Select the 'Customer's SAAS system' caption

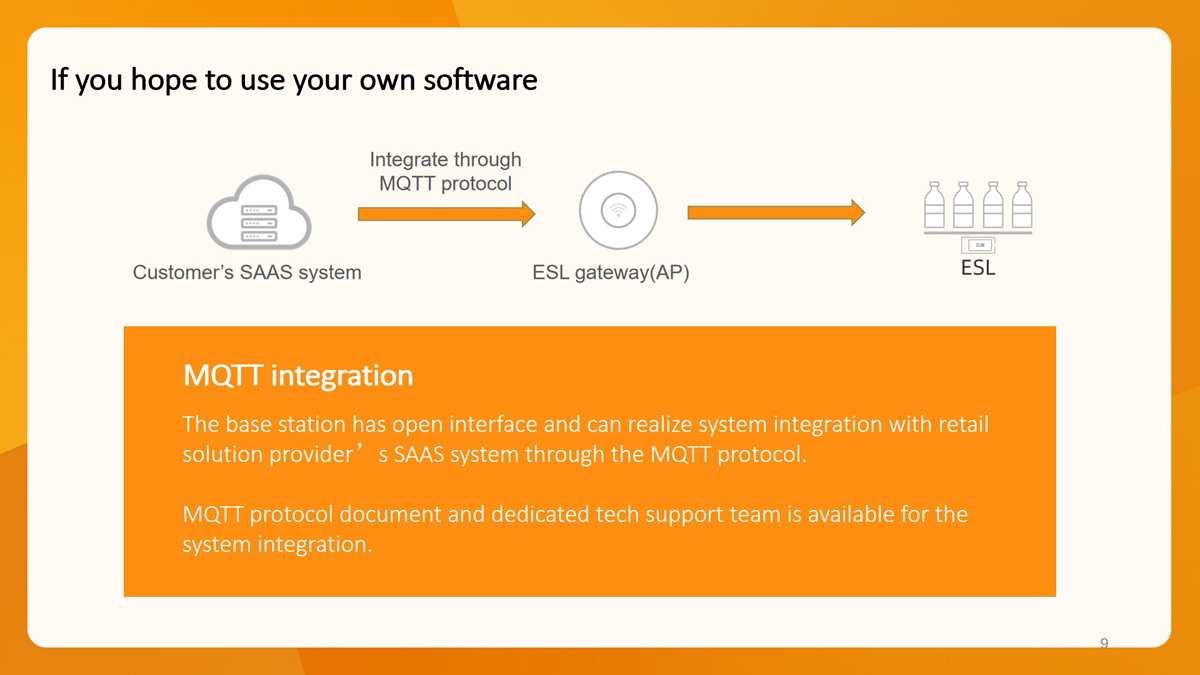click(x=247, y=272)
